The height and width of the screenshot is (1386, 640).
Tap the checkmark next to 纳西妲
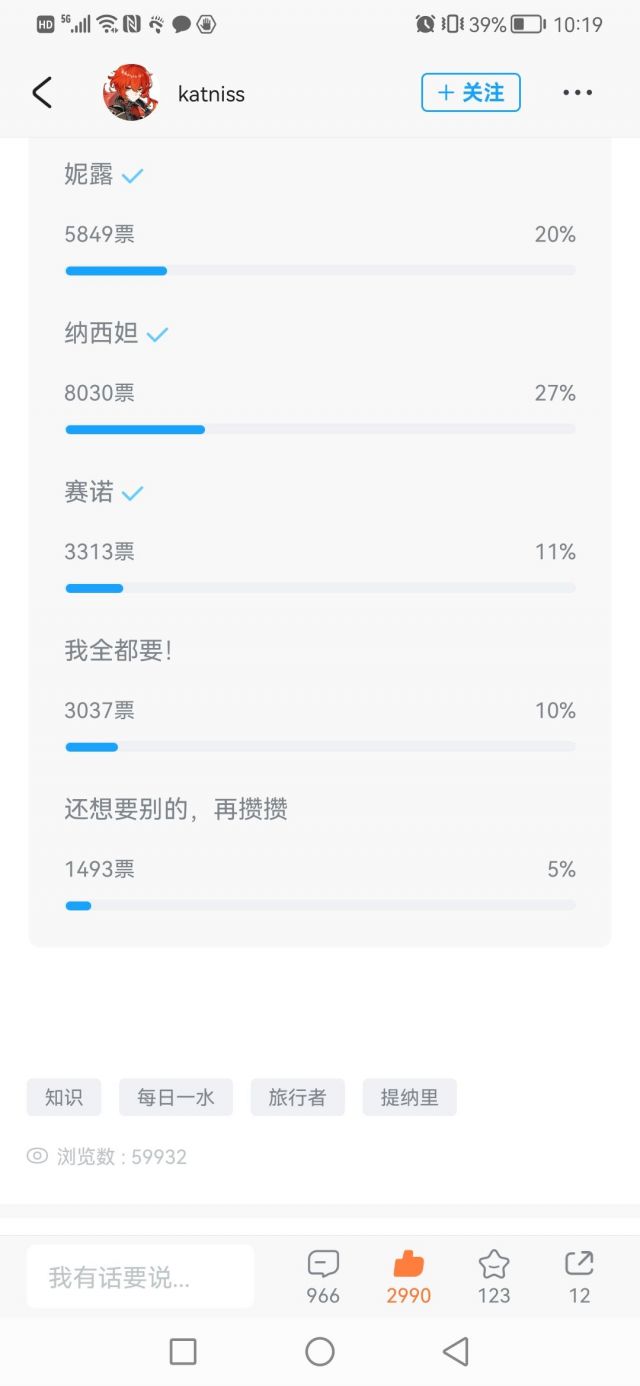(x=157, y=335)
